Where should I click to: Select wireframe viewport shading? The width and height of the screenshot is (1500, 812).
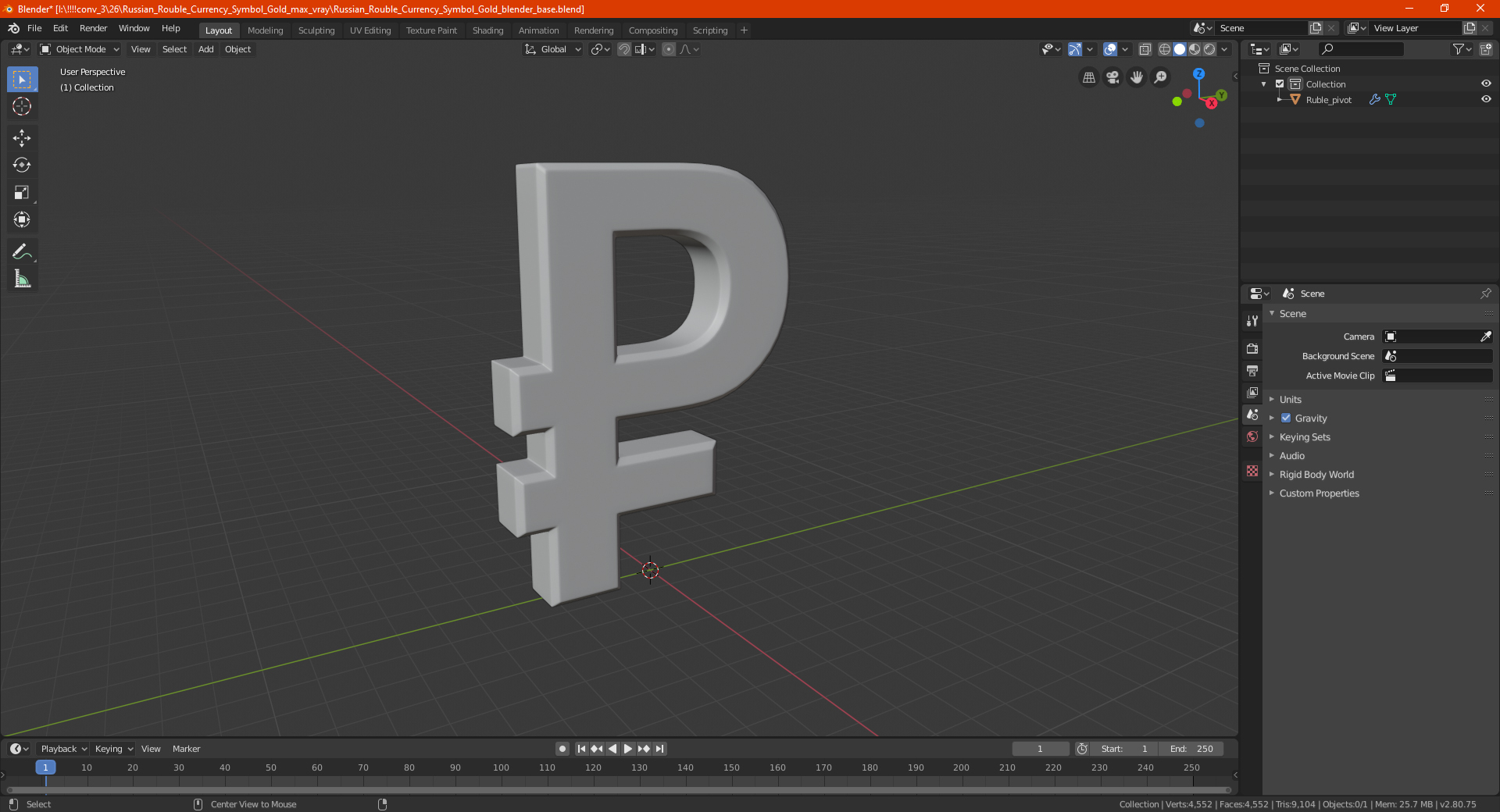pos(1165,49)
